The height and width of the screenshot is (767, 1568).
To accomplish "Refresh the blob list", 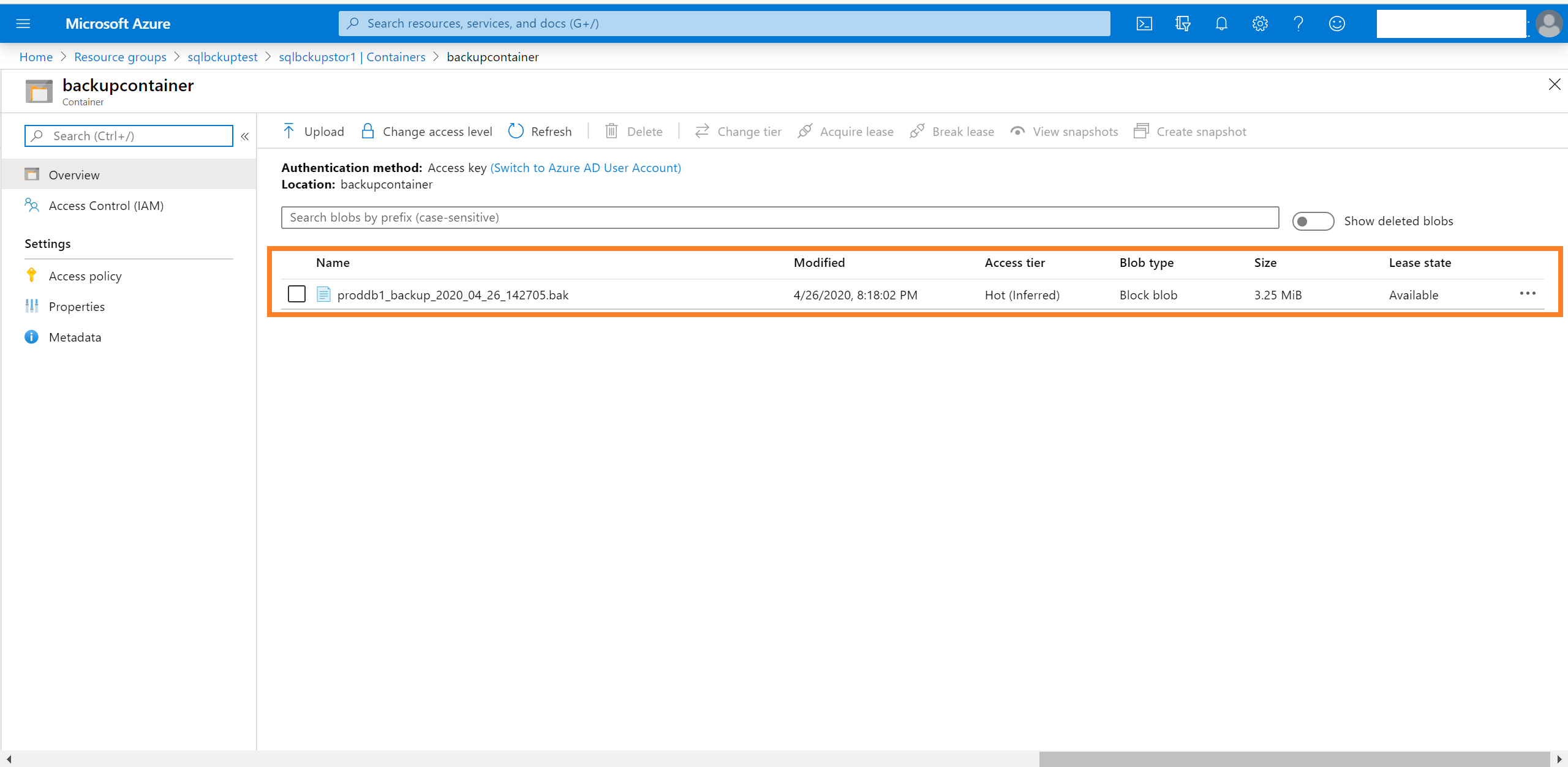I will pos(540,132).
